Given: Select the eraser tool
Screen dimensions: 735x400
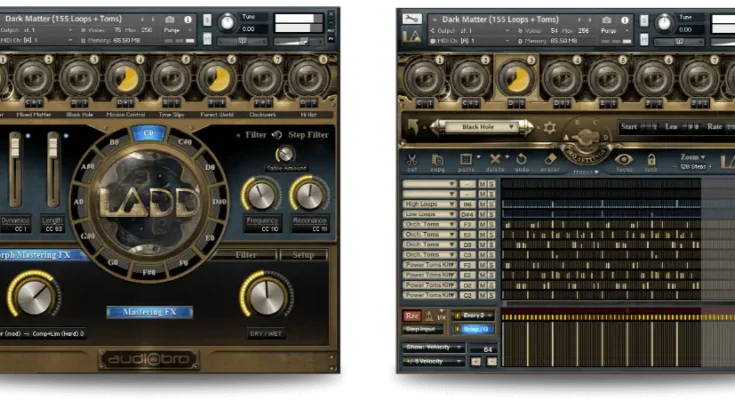Looking at the screenshot, I should pos(551,160).
